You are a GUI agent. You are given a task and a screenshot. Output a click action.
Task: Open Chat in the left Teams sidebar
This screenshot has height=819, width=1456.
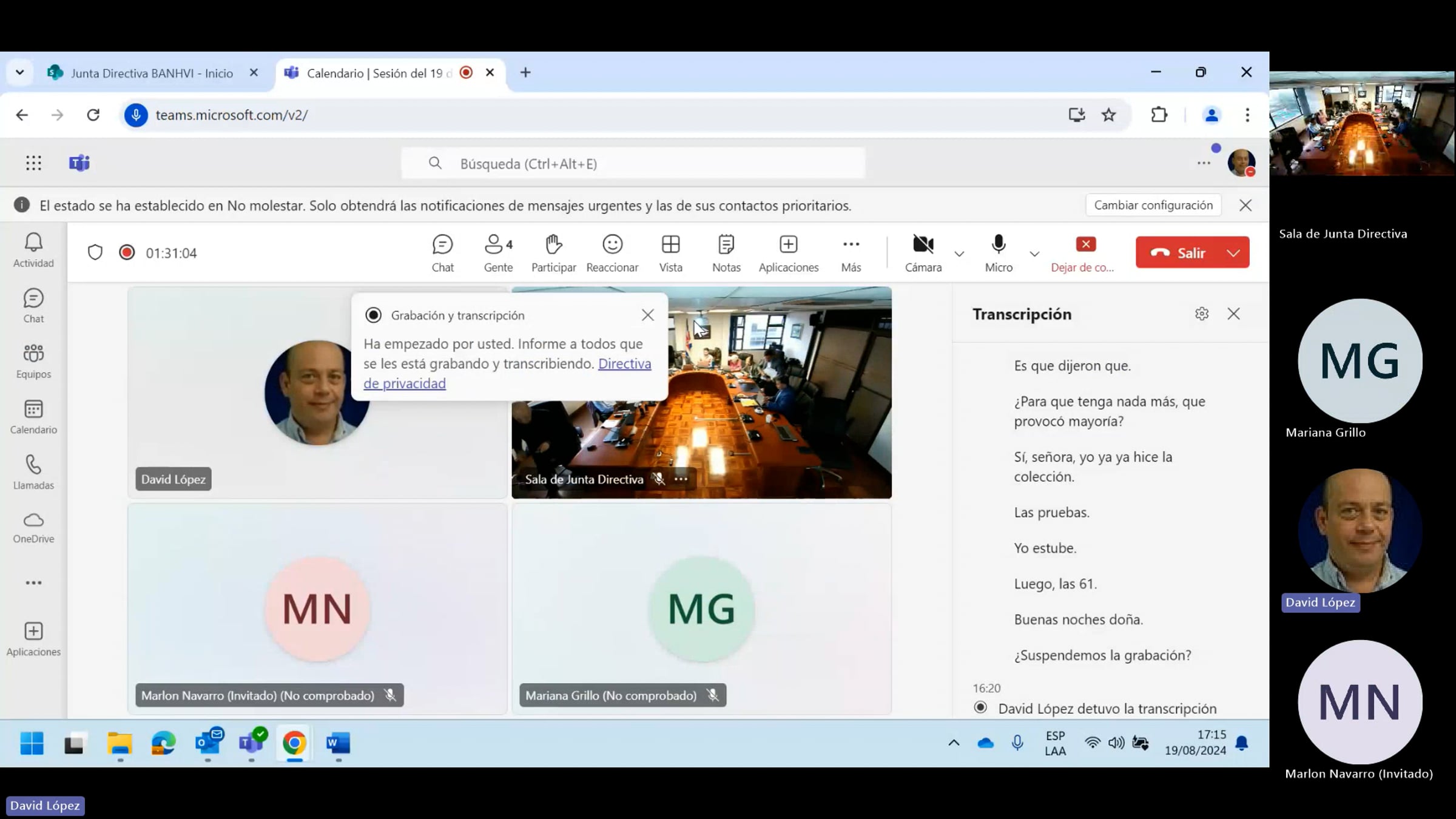point(33,306)
